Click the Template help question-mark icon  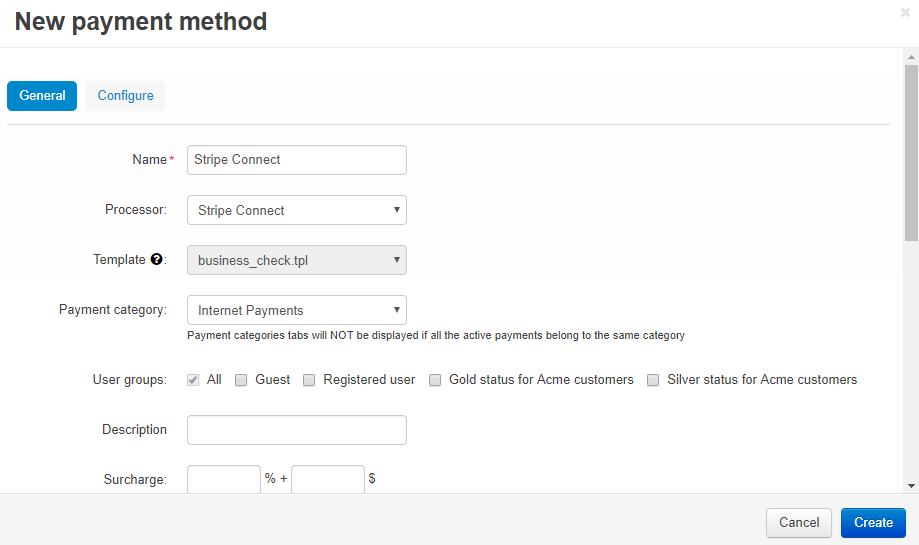(x=156, y=259)
